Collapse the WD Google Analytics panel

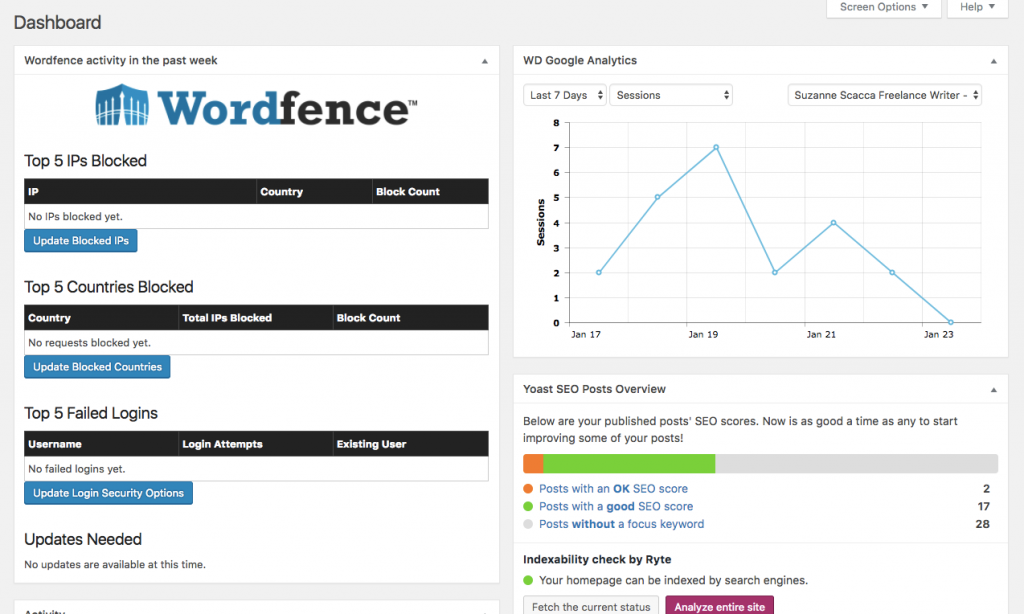pyautogui.click(x=993, y=61)
